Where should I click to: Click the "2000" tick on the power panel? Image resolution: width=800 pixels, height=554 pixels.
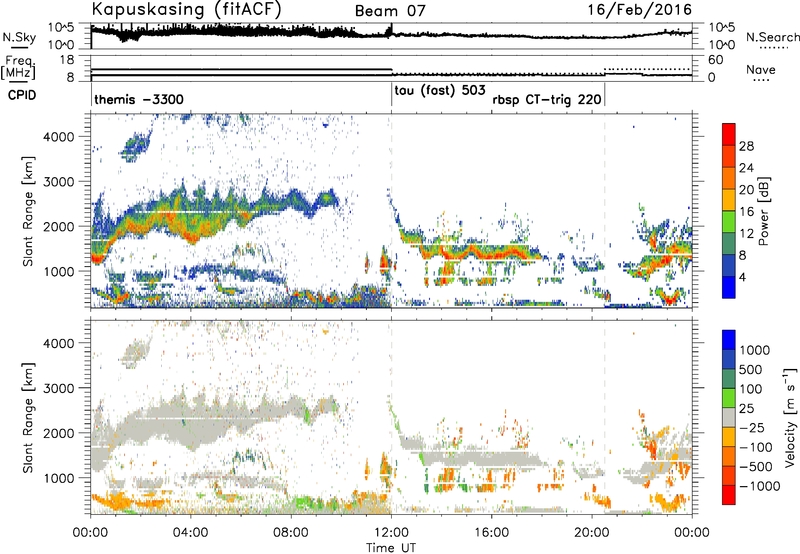tap(59, 226)
